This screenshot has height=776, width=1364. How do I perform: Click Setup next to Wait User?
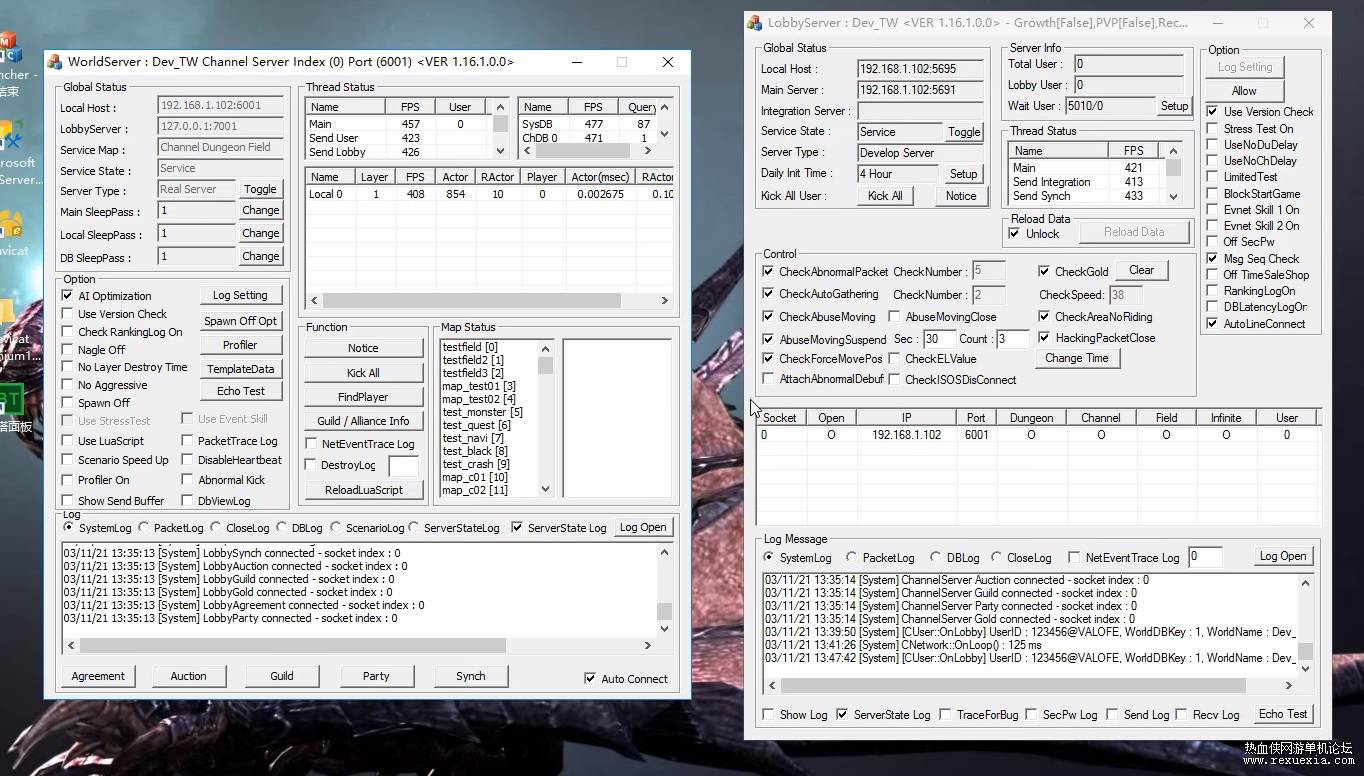1174,106
